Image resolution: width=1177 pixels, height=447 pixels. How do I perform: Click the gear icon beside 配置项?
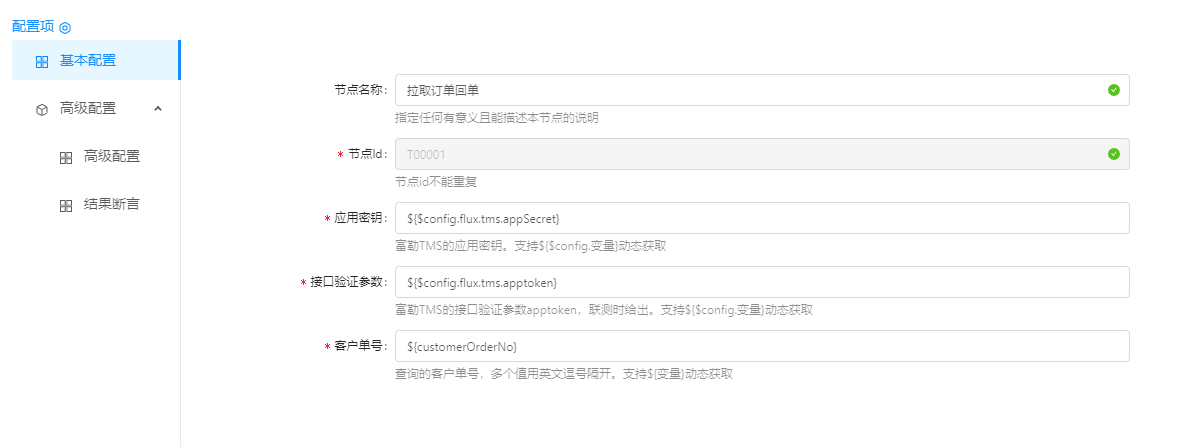pyautogui.click(x=65, y=28)
